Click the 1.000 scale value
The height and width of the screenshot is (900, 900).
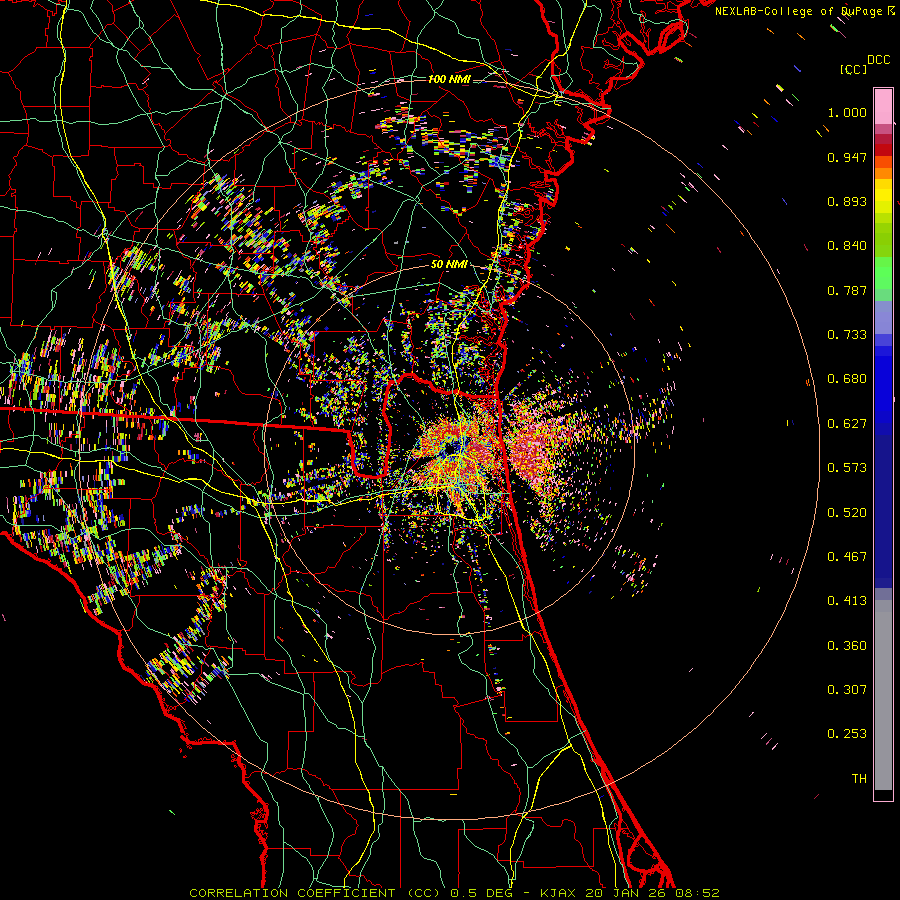click(x=847, y=112)
